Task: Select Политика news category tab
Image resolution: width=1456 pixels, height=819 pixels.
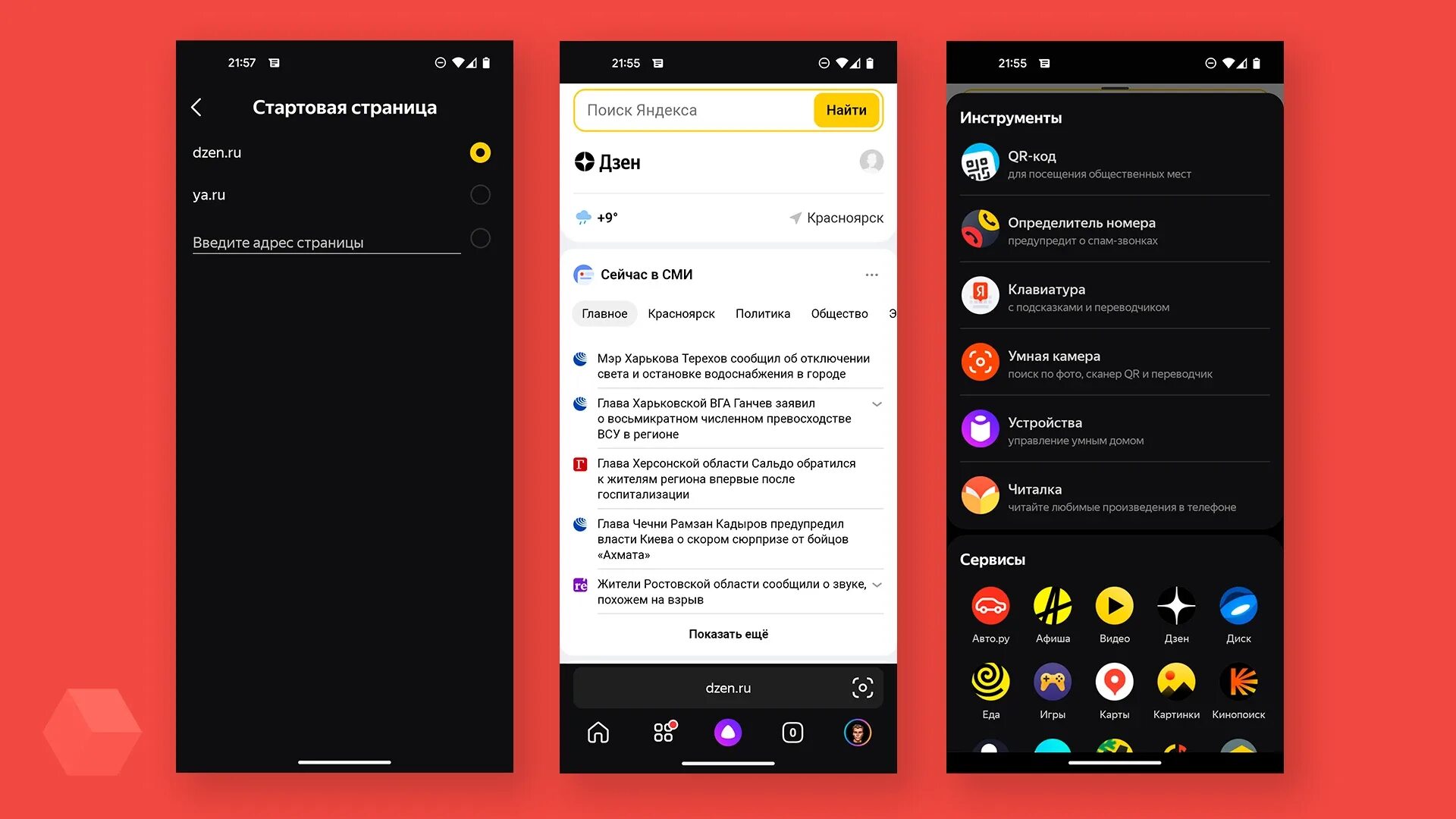Action: coord(762,313)
